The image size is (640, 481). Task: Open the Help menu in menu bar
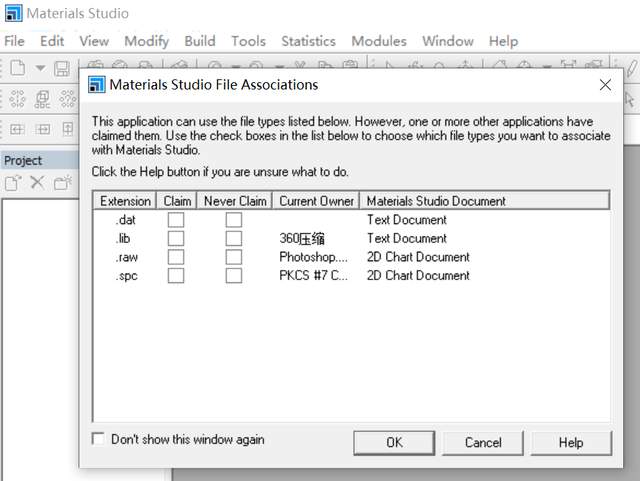[503, 41]
